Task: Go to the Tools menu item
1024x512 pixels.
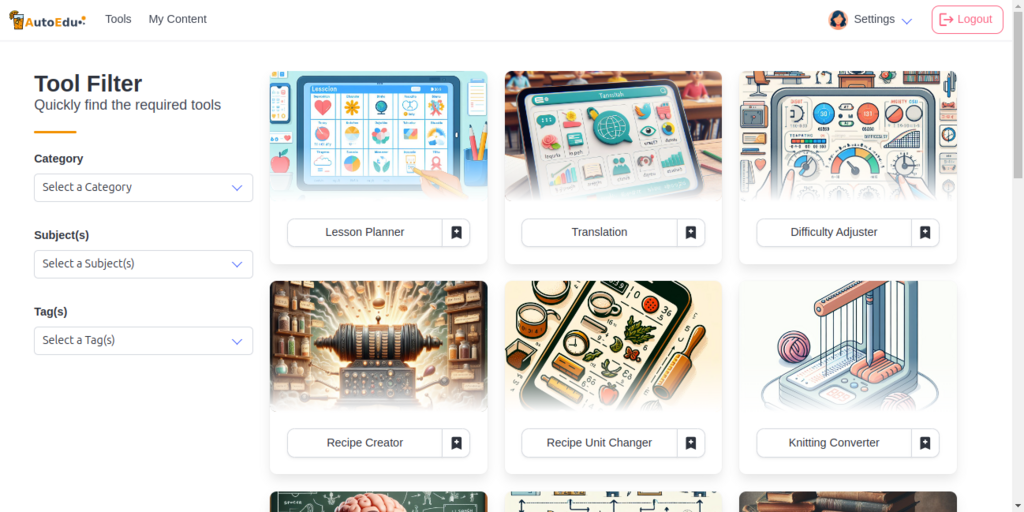Action: coord(118,20)
